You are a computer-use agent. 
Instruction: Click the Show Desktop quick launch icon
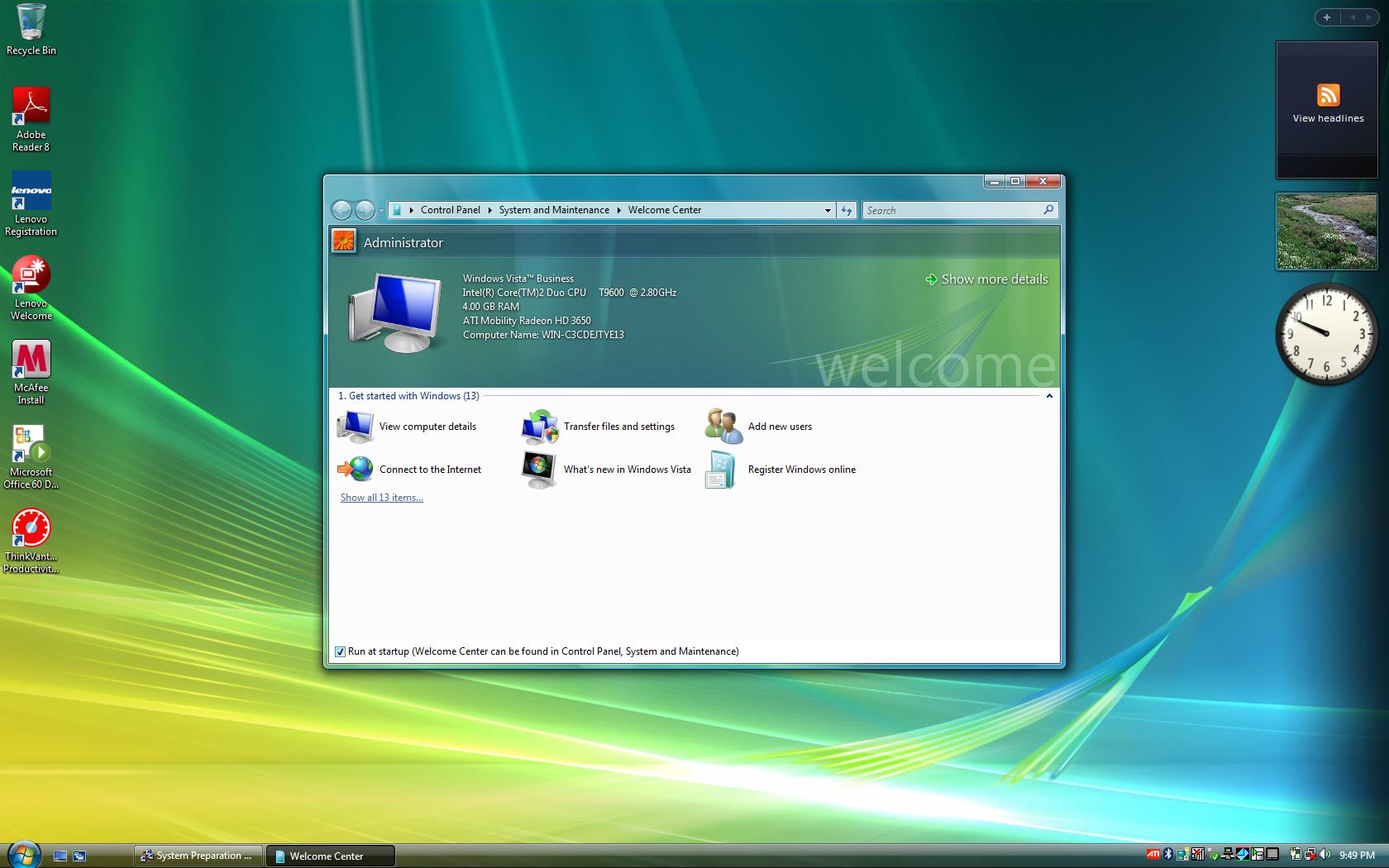click(x=60, y=856)
